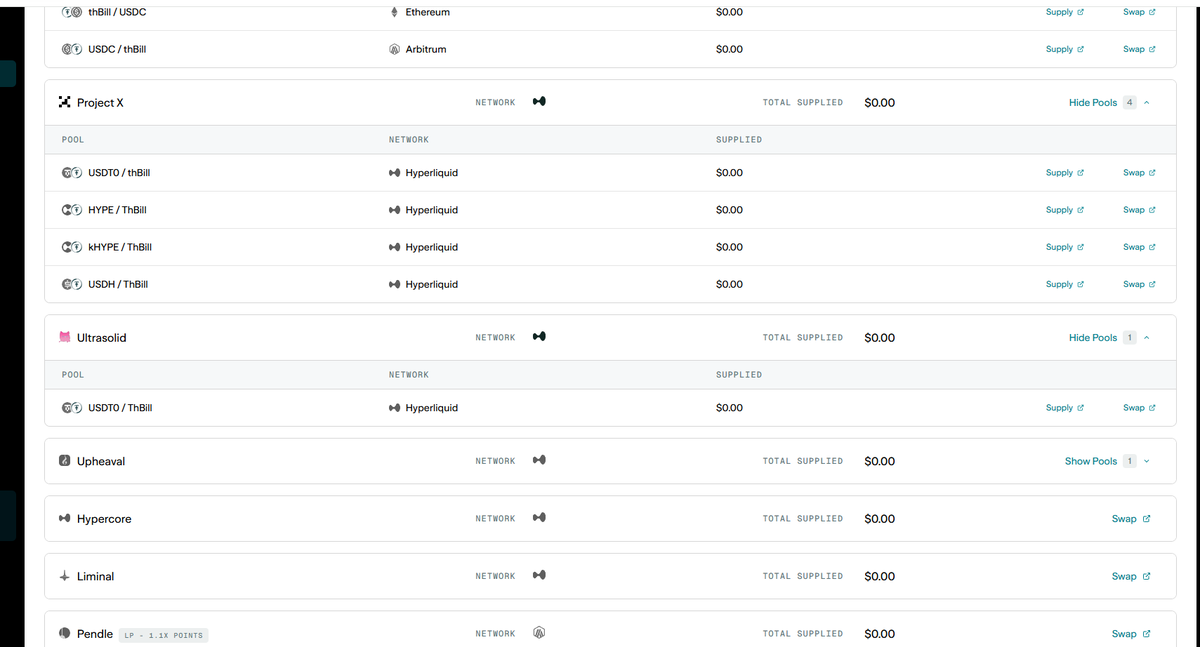Open Swap for HYPE / ThBill pool
This screenshot has height=647, width=1200.
1139,210
